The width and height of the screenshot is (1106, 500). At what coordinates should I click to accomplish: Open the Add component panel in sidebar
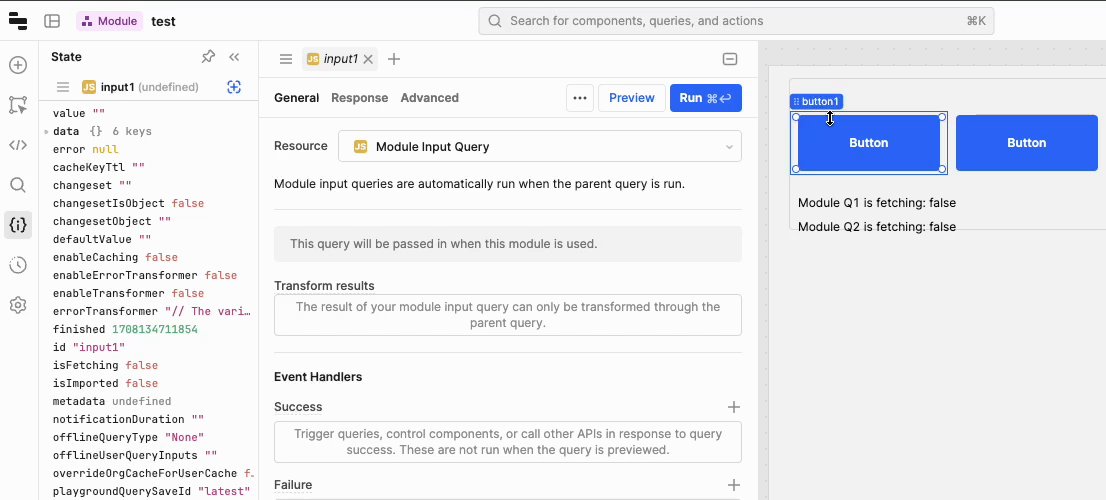coord(18,65)
